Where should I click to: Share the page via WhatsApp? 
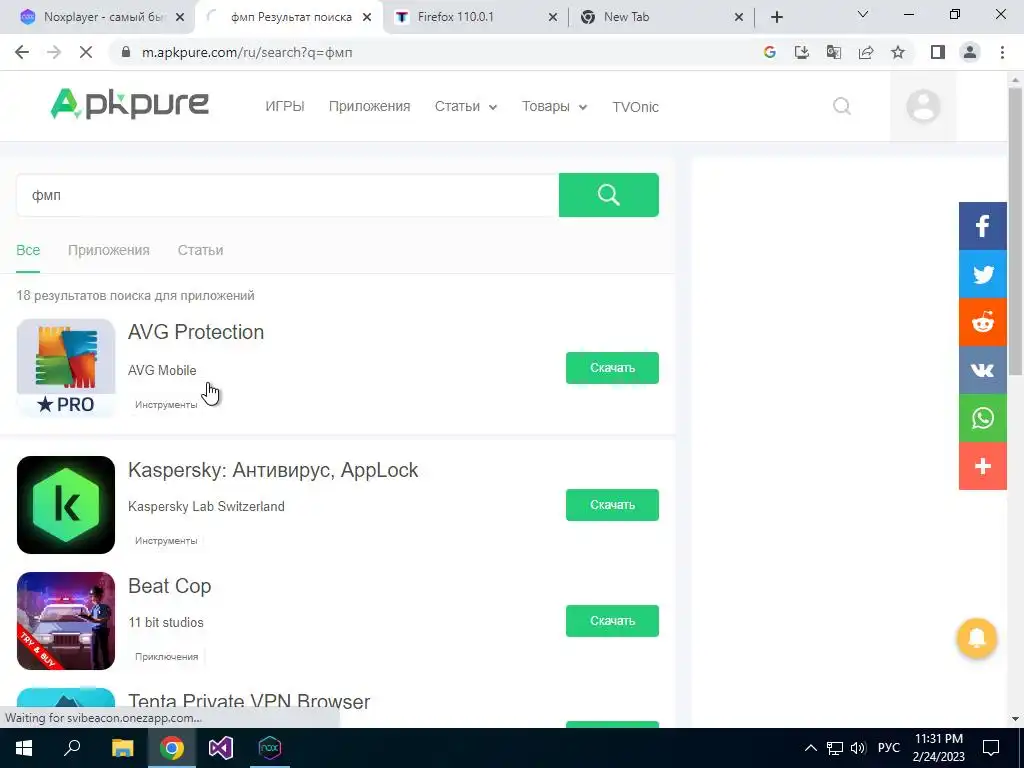(x=982, y=418)
